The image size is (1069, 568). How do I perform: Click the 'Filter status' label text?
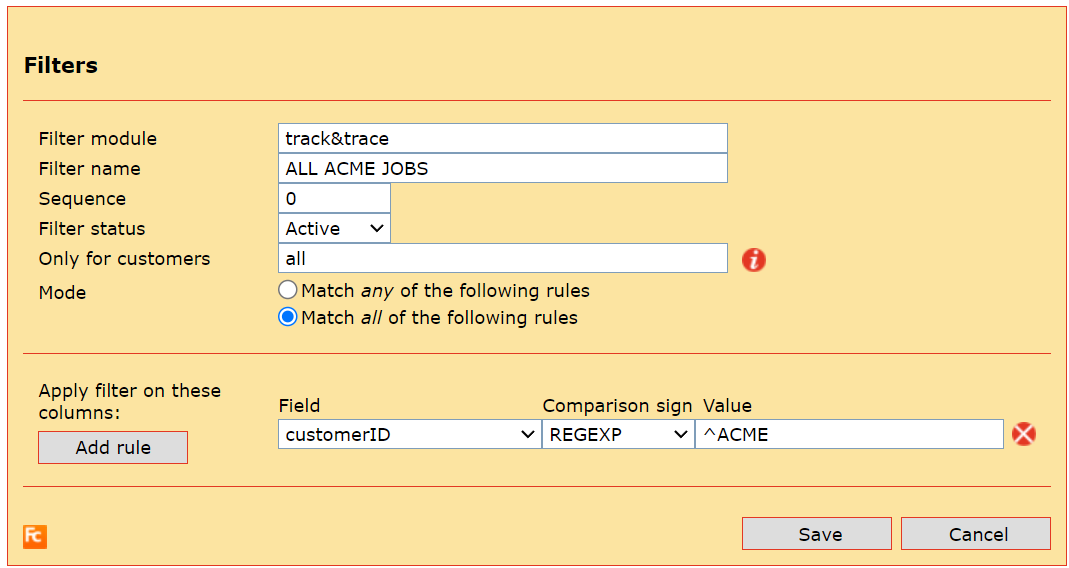92,229
